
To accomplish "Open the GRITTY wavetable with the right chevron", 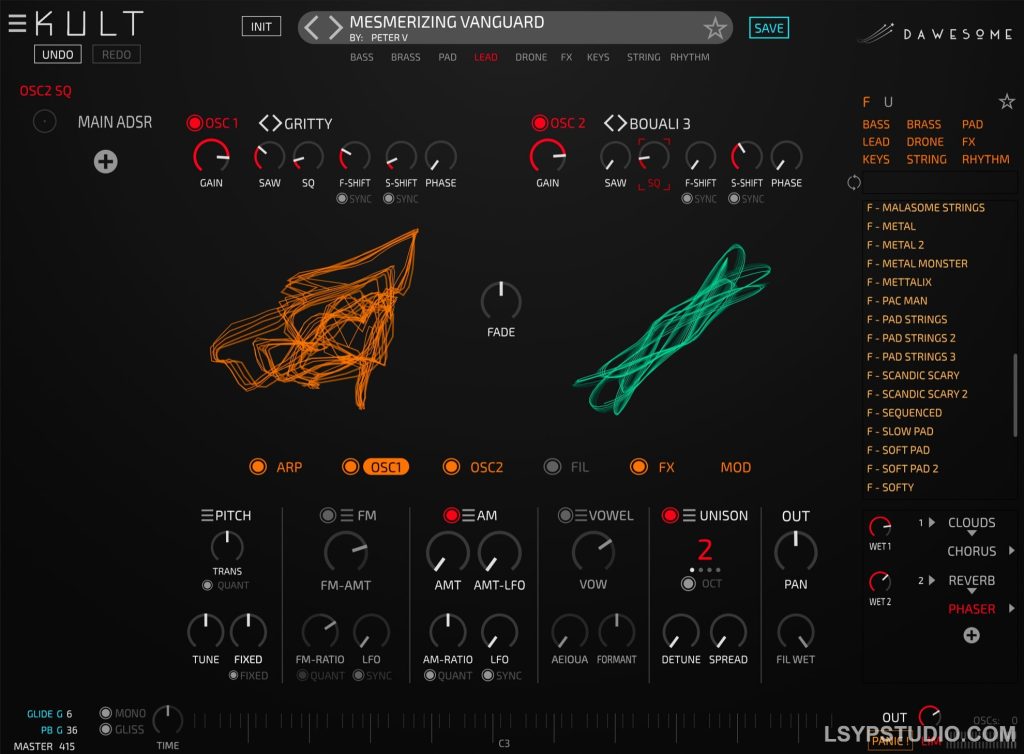I will point(277,123).
